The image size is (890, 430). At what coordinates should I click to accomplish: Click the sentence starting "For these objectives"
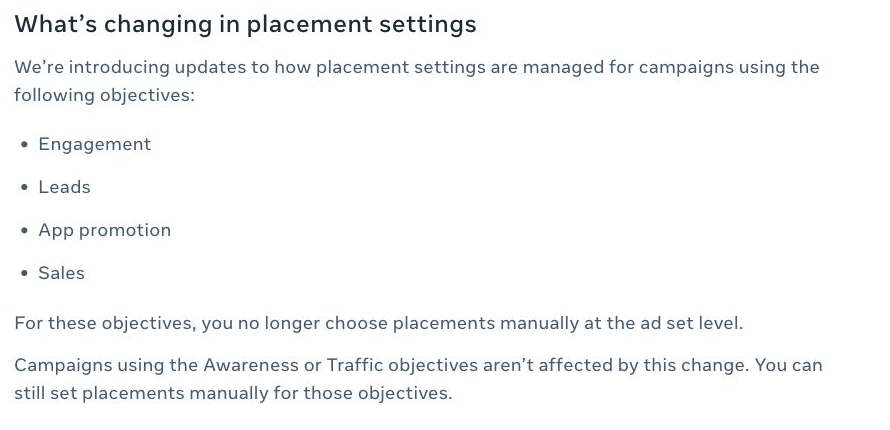point(379,323)
